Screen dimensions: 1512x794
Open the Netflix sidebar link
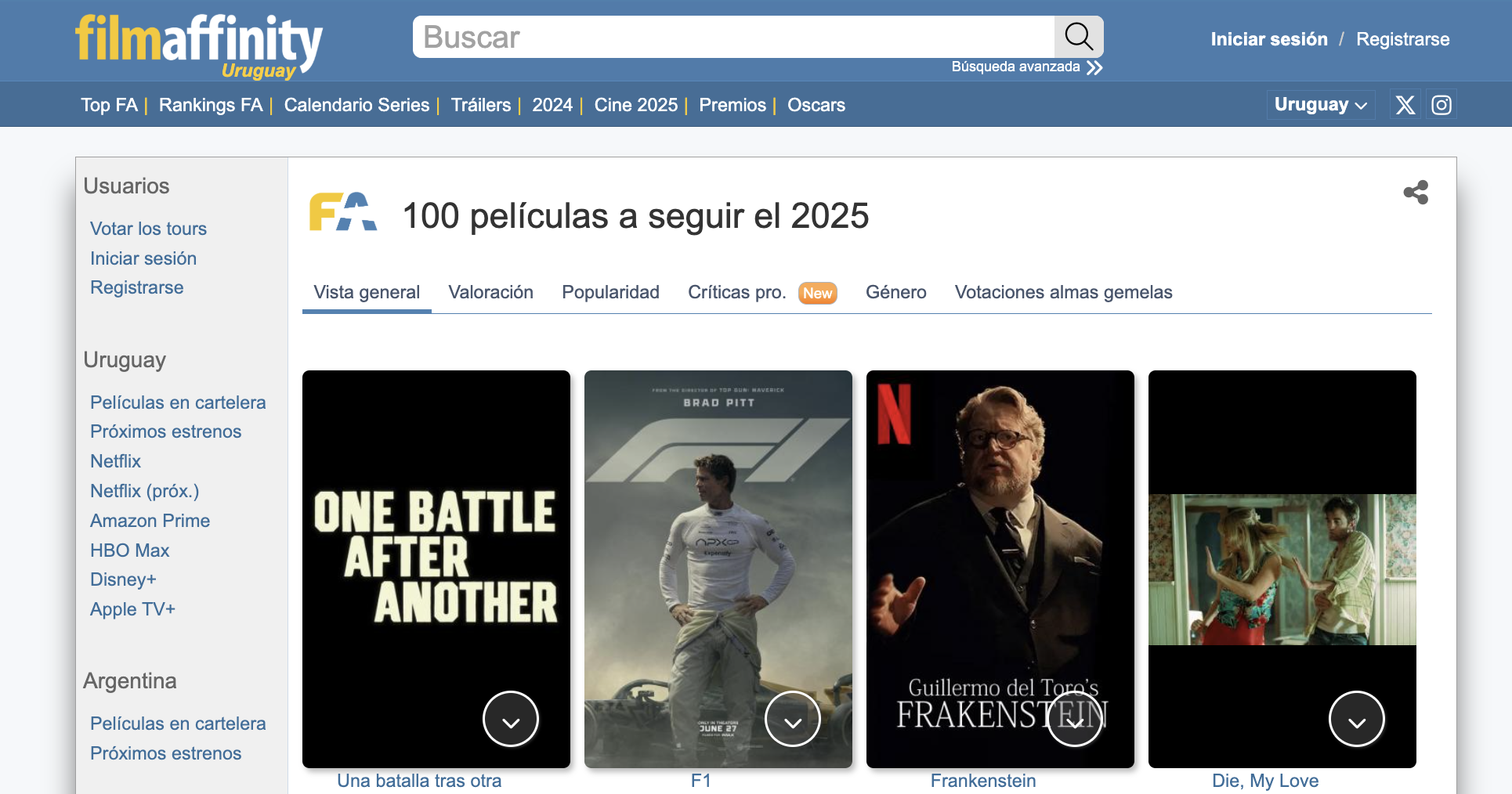tap(115, 461)
